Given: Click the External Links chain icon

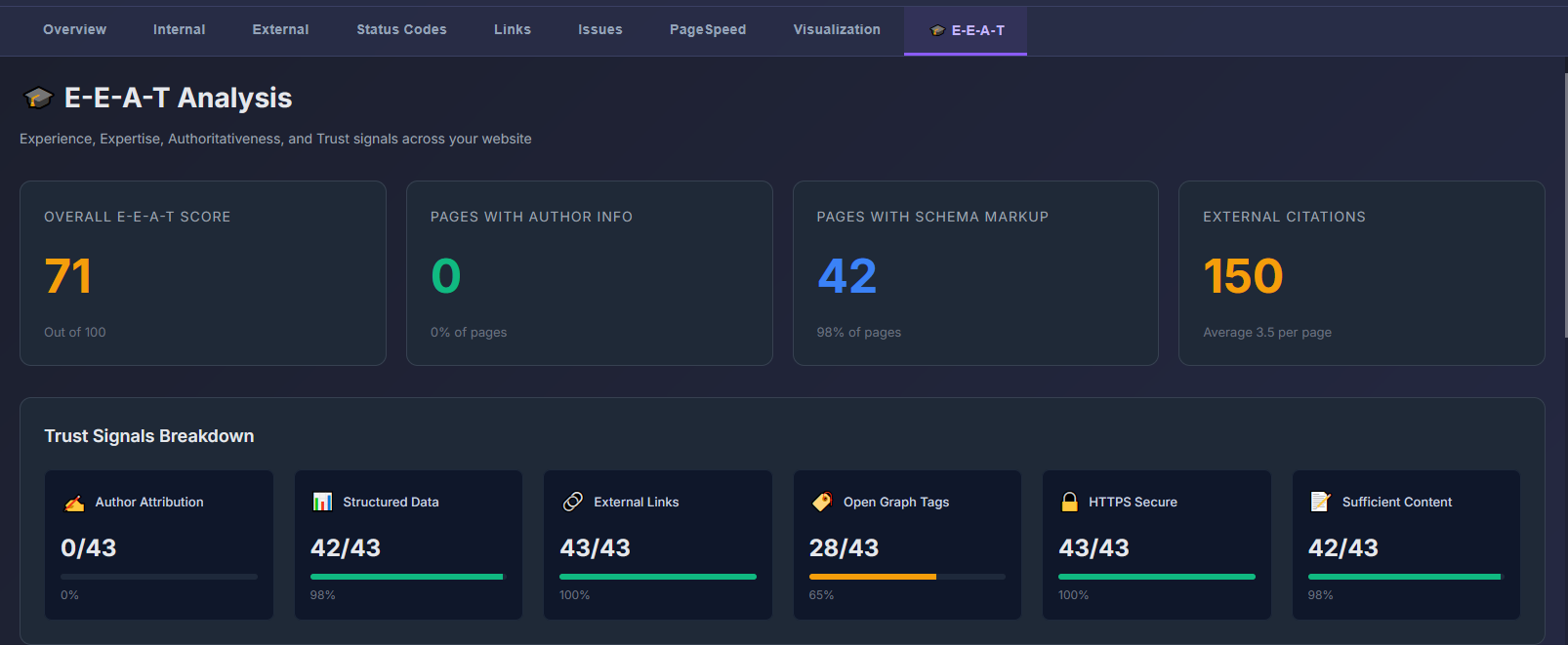Looking at the screenshot, I should coord(573,502).
